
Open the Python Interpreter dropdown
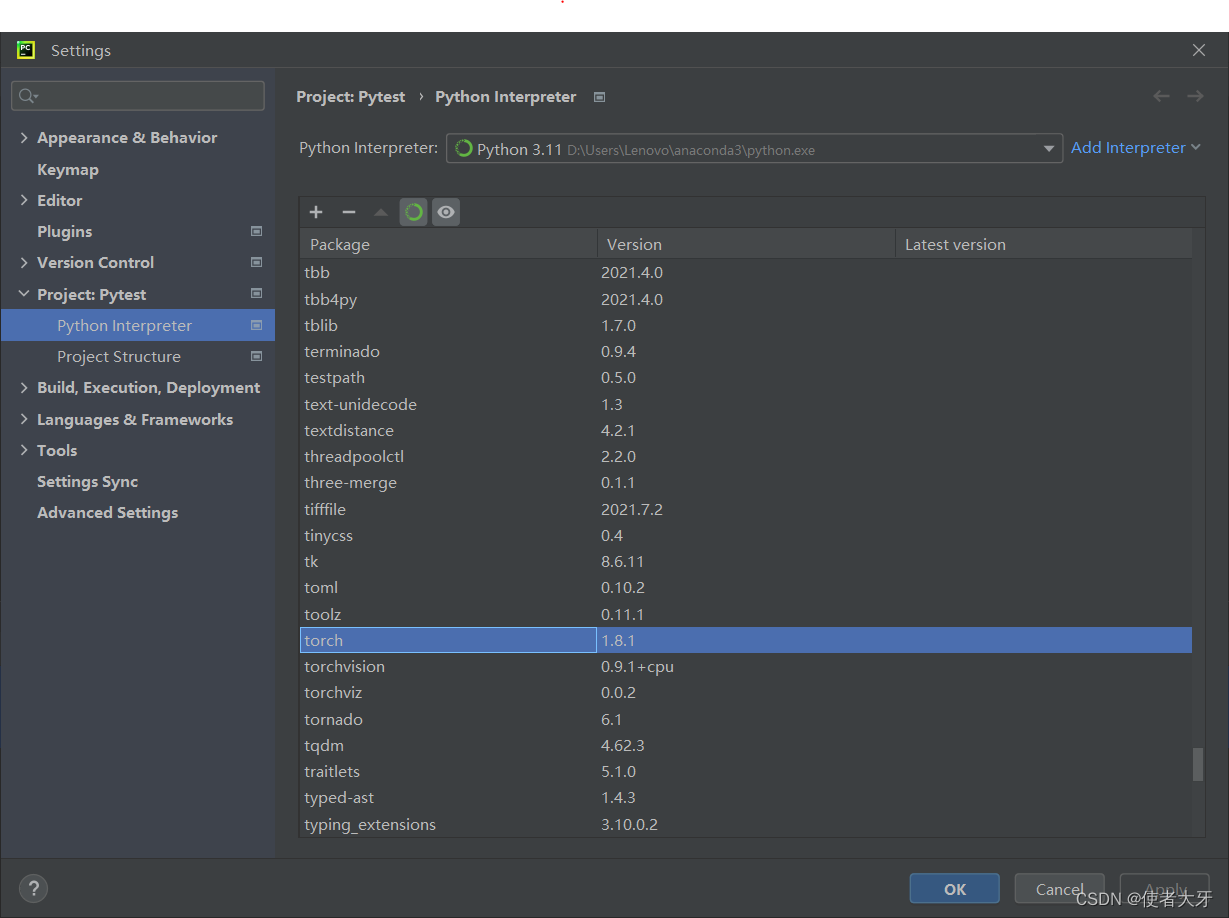pyautogui.click(x=754, y=148)
